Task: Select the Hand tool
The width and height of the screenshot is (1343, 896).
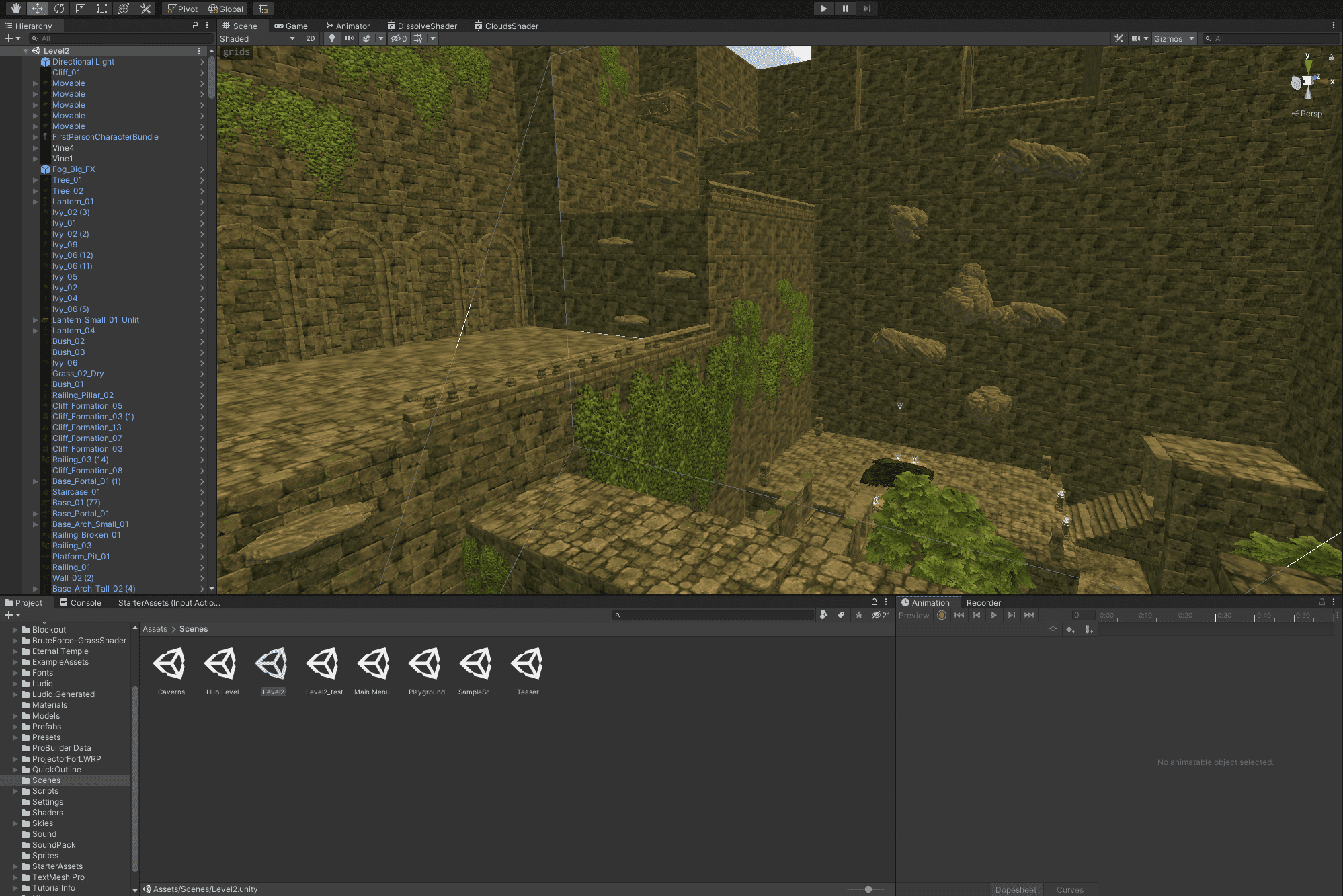Action: coord(15,9)
